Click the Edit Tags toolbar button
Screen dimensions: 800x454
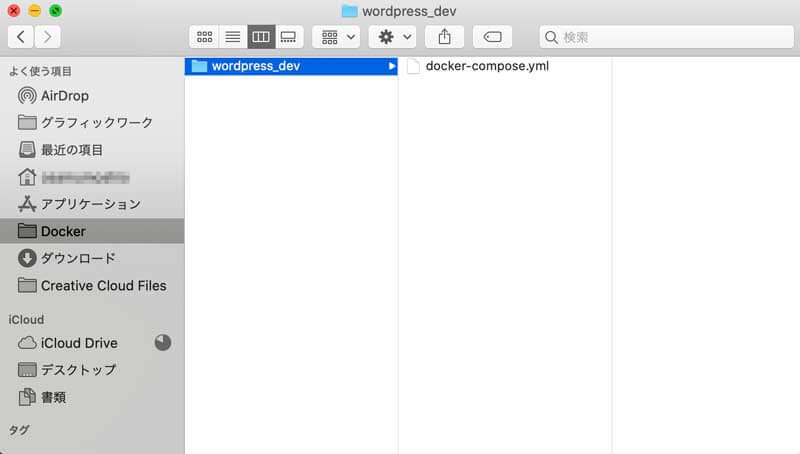[492, 37]
